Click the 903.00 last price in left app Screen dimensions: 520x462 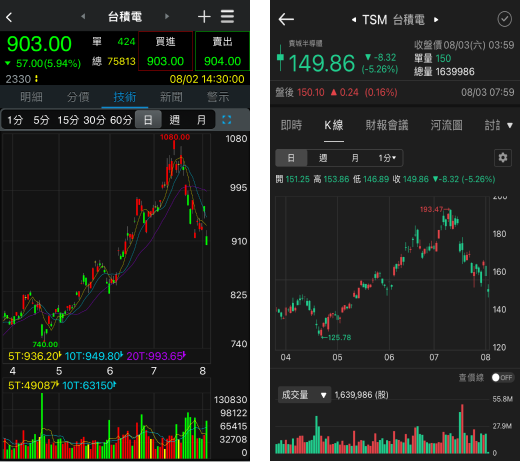[x=39, y=44]
